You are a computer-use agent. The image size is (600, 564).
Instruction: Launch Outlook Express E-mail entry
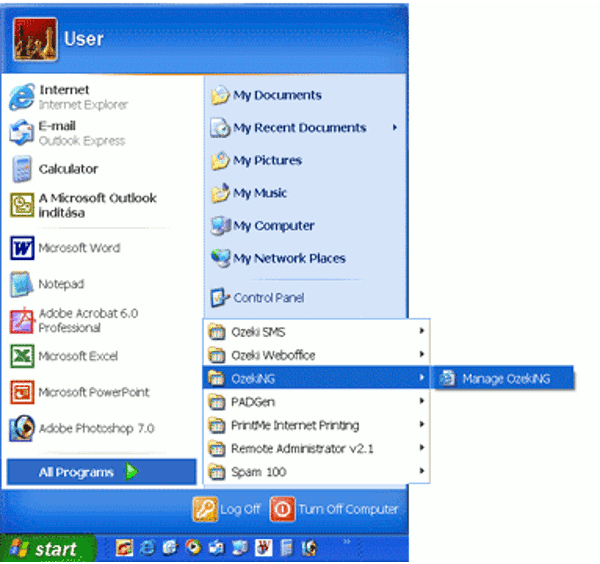(x=67, y=133)
